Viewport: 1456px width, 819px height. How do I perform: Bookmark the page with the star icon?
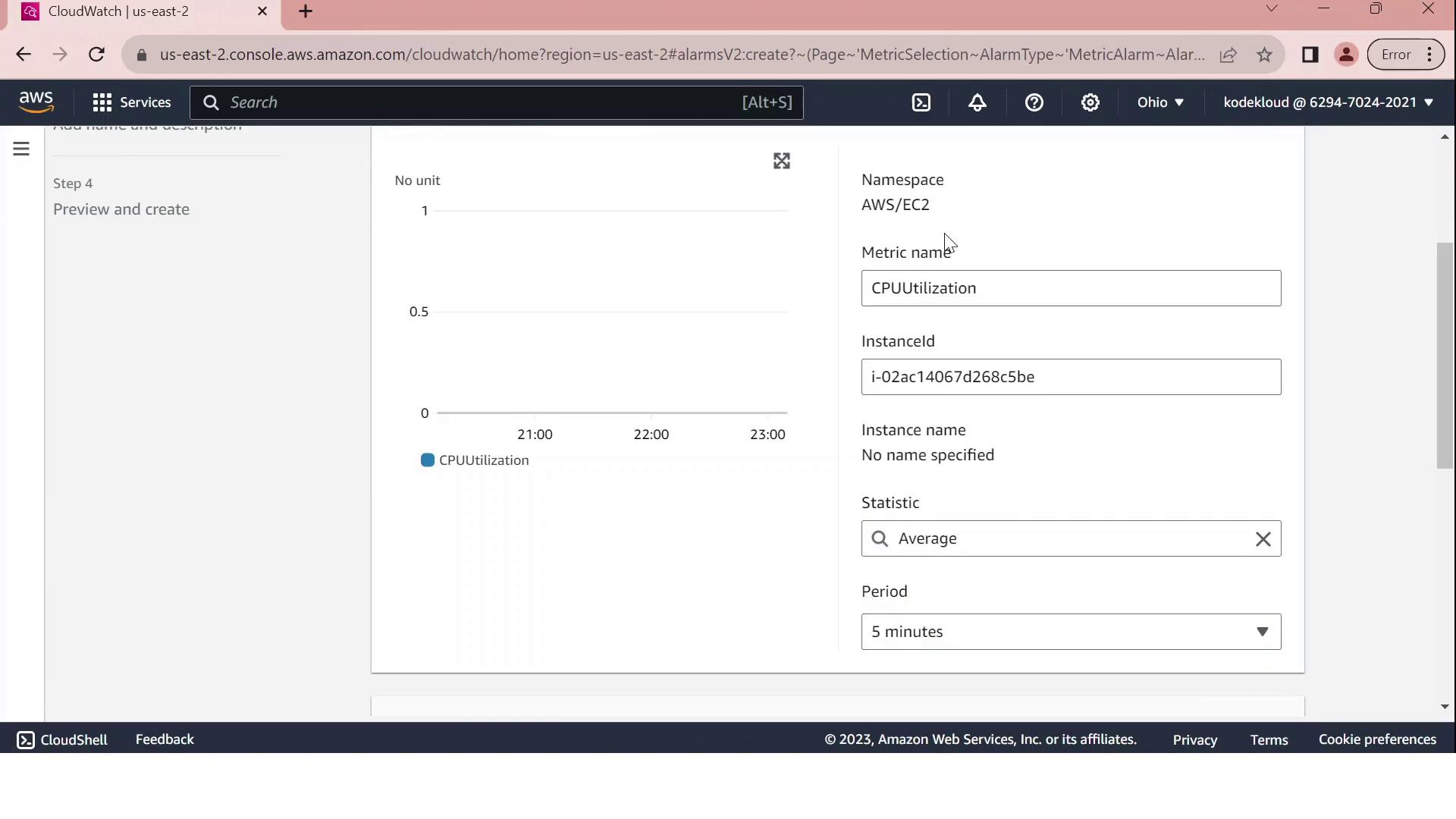coord(1263,55)
